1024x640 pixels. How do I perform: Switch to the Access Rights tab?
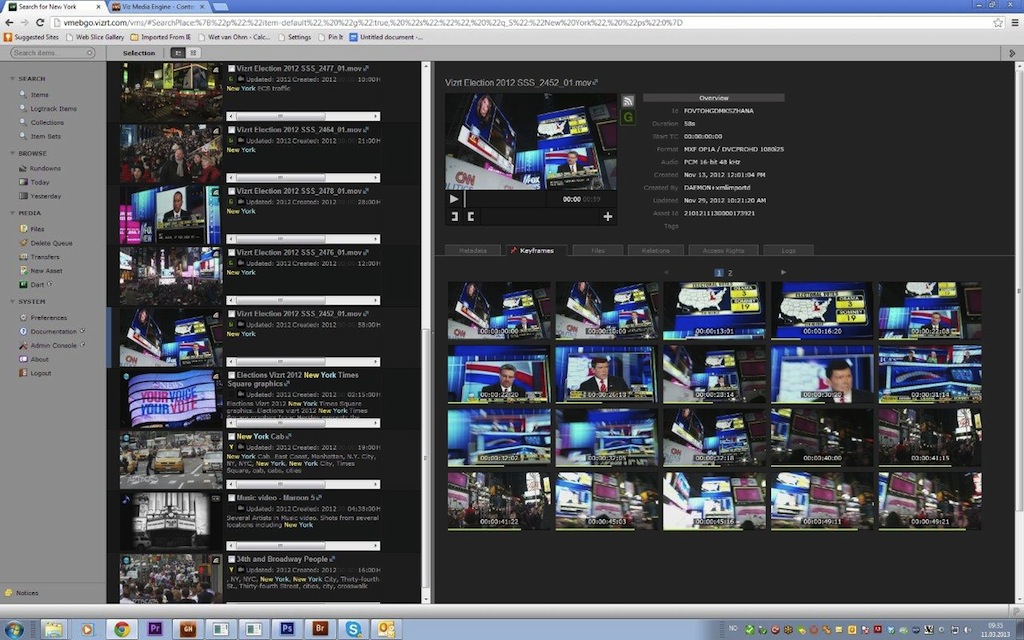pyautogui.click(x=723, y=250)
